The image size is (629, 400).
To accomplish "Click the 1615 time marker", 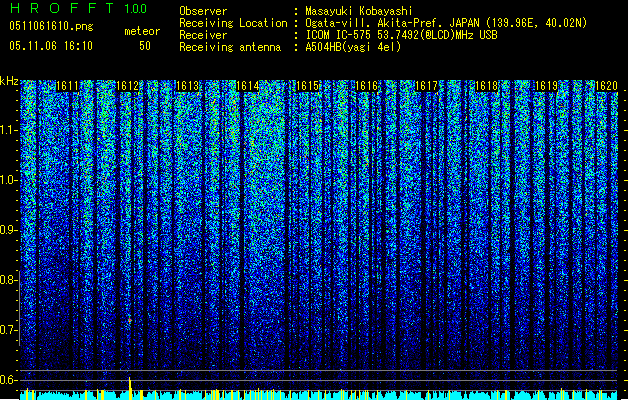I will pos(307,86).
